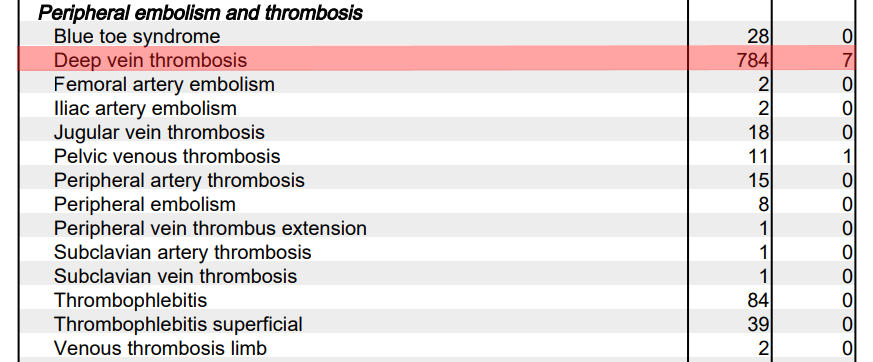873x362 pixels.
Task: Click the Peripheral embolism and thrombosis heading
Action: tap(200, 12)
